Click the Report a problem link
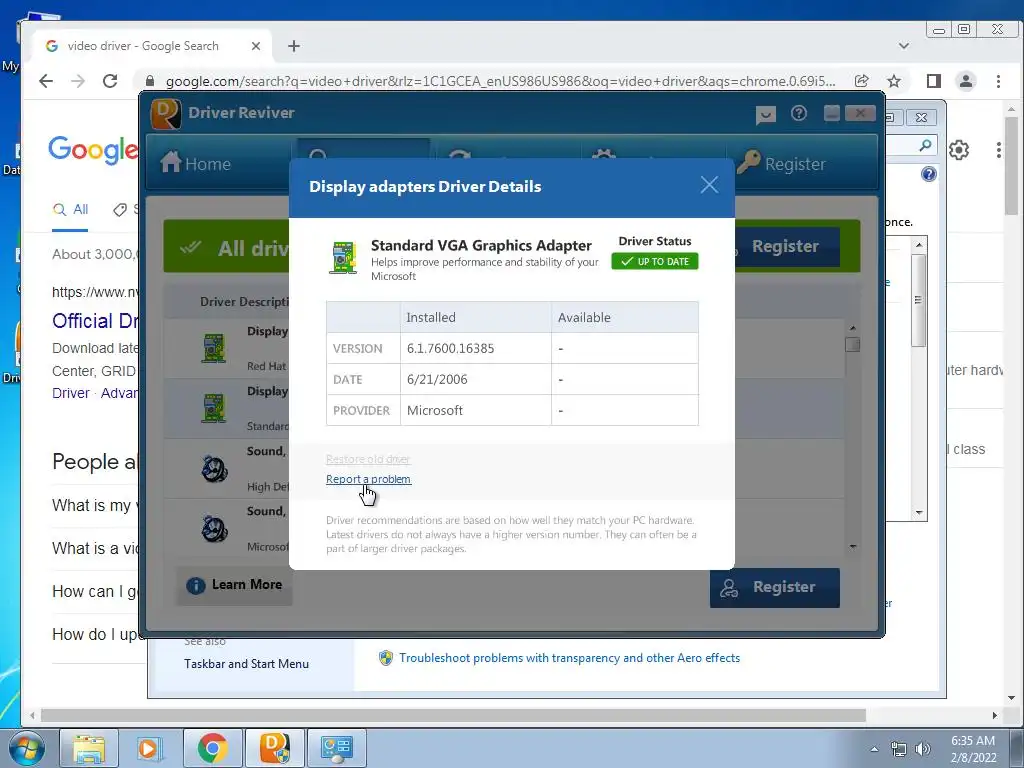This screenshot has height=768, width=1024. 368,479
